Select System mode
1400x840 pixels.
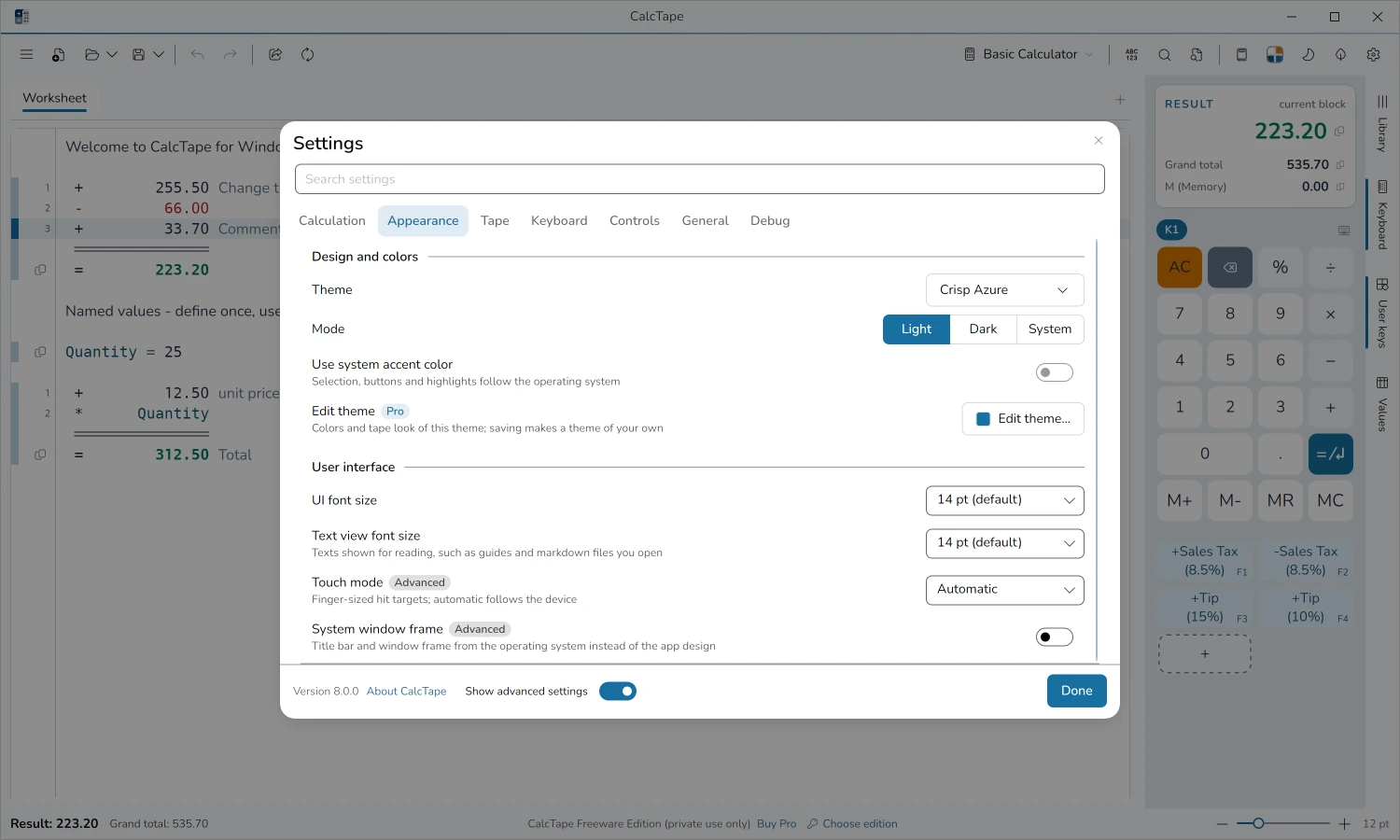(x=1050, y=329)
